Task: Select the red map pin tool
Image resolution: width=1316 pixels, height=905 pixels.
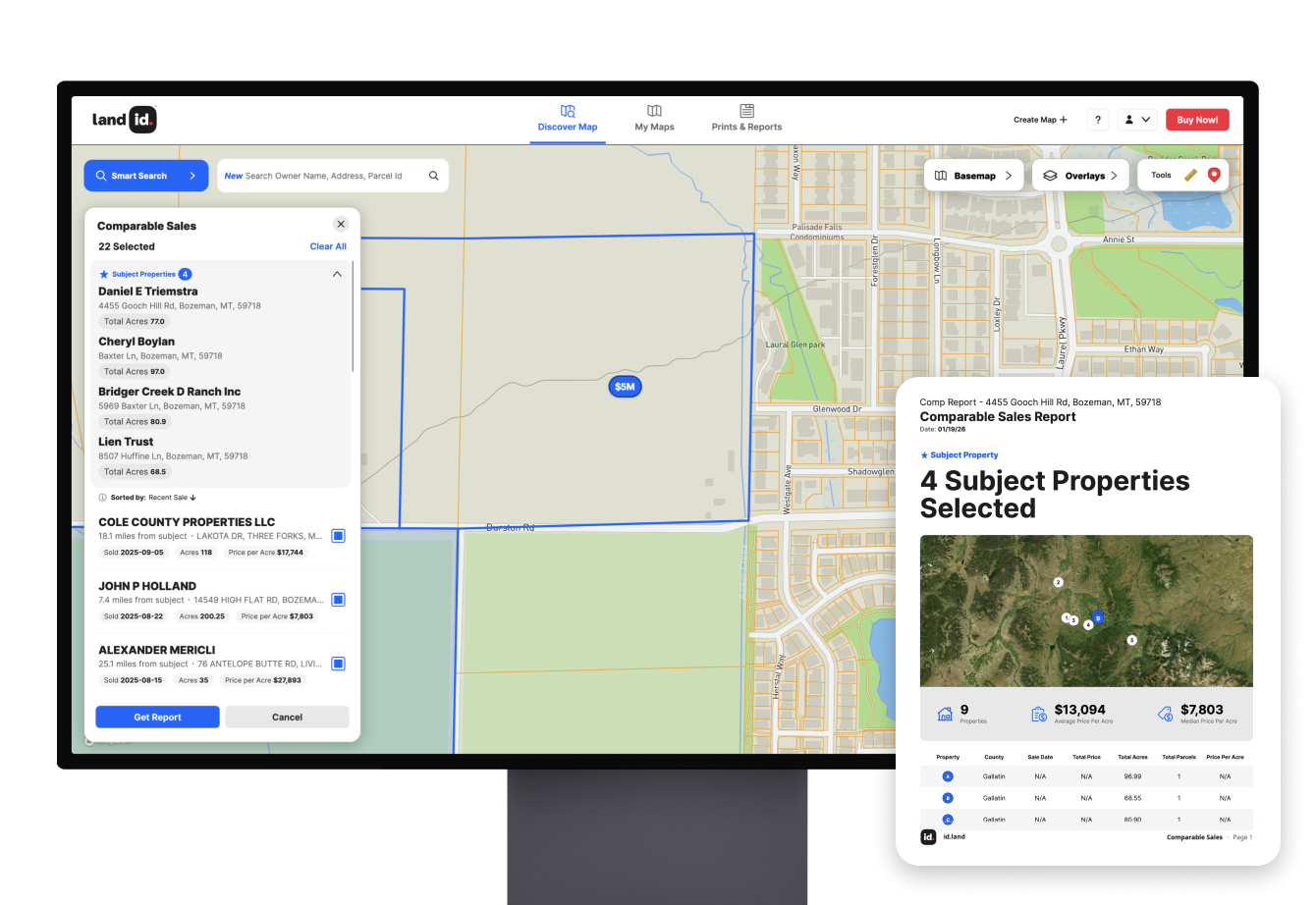Action: tap(1214, 175)
